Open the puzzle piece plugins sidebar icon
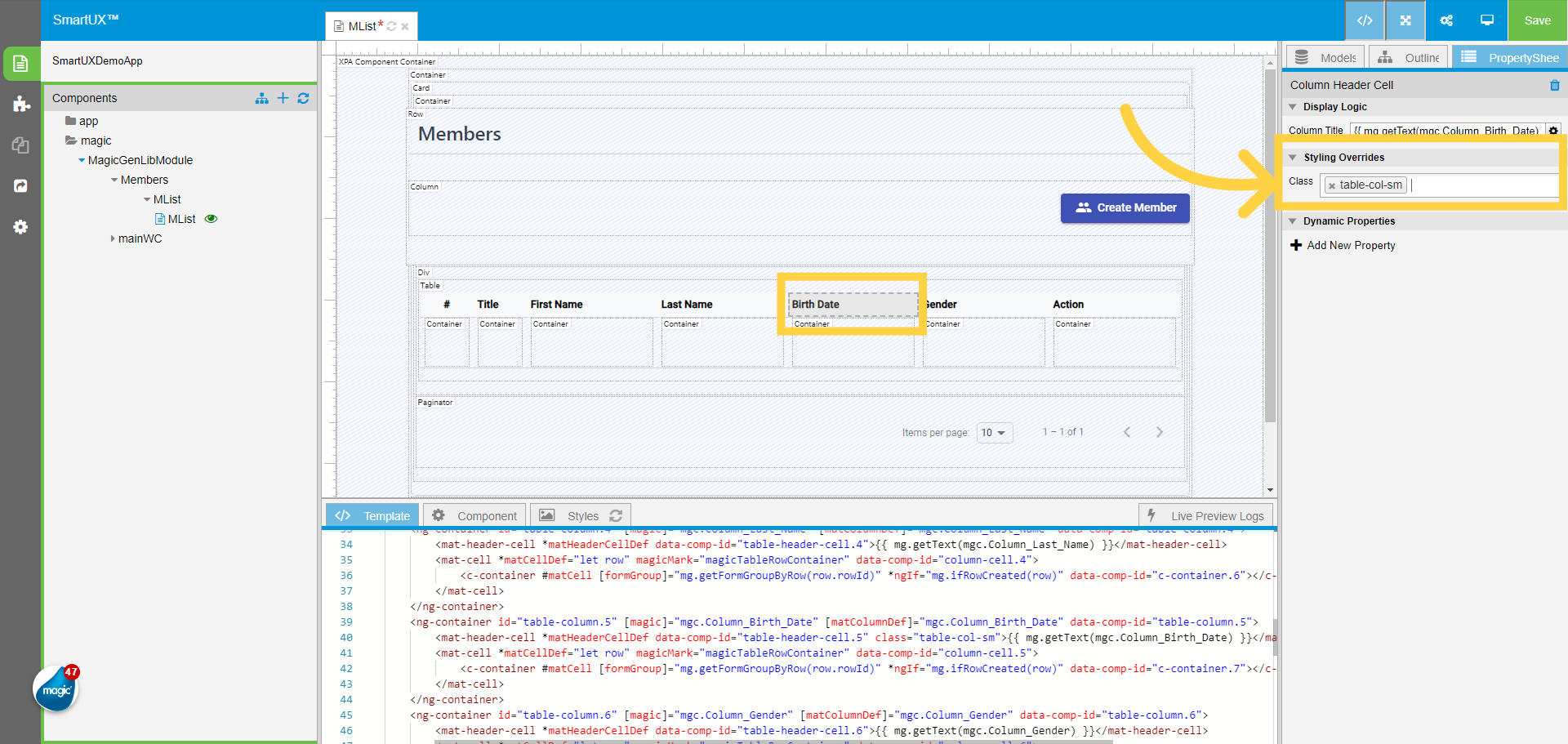Viewport: 1568px width, 744px height. (x=21, y=104)
